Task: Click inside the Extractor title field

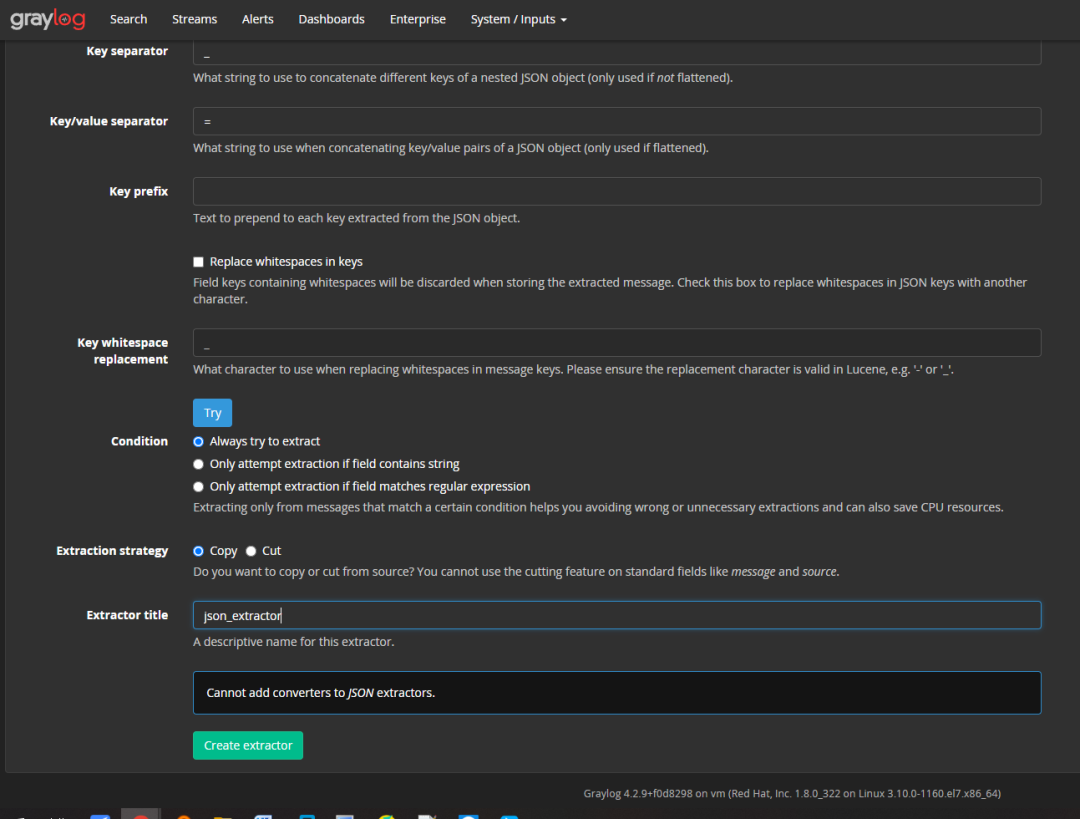Action: [616, 614]
